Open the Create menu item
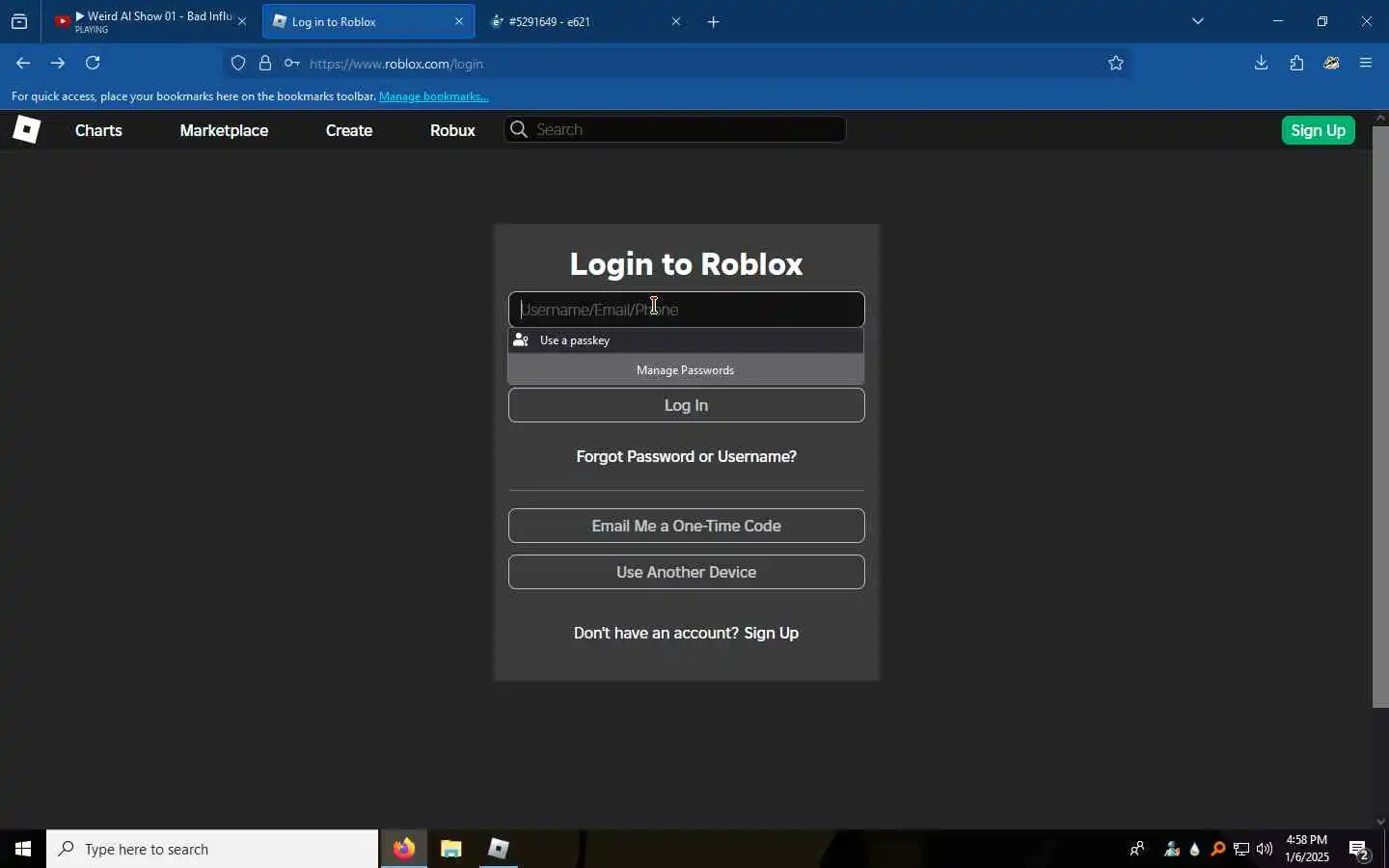 (349, 130)
